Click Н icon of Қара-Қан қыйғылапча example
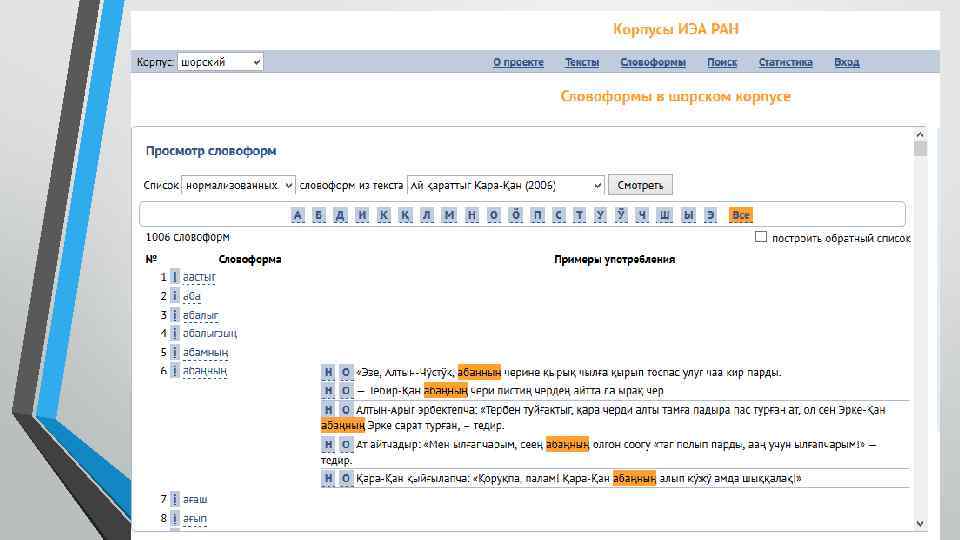 [328, 478]
